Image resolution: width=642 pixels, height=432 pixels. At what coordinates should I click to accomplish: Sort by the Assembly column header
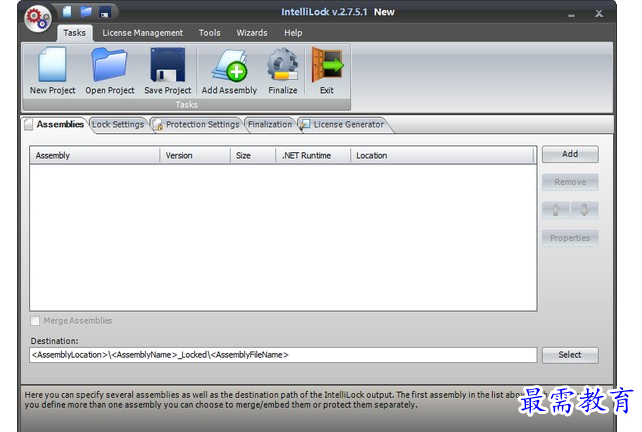95,156
